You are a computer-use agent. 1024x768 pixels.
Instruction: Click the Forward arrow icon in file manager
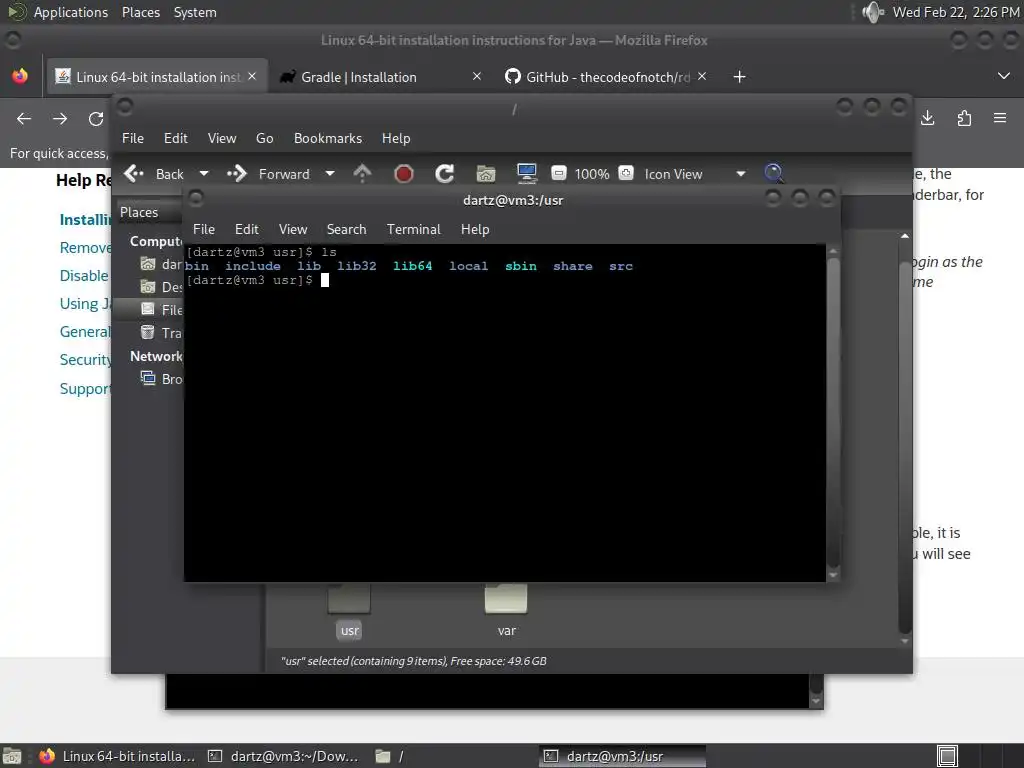click(237, 174)
